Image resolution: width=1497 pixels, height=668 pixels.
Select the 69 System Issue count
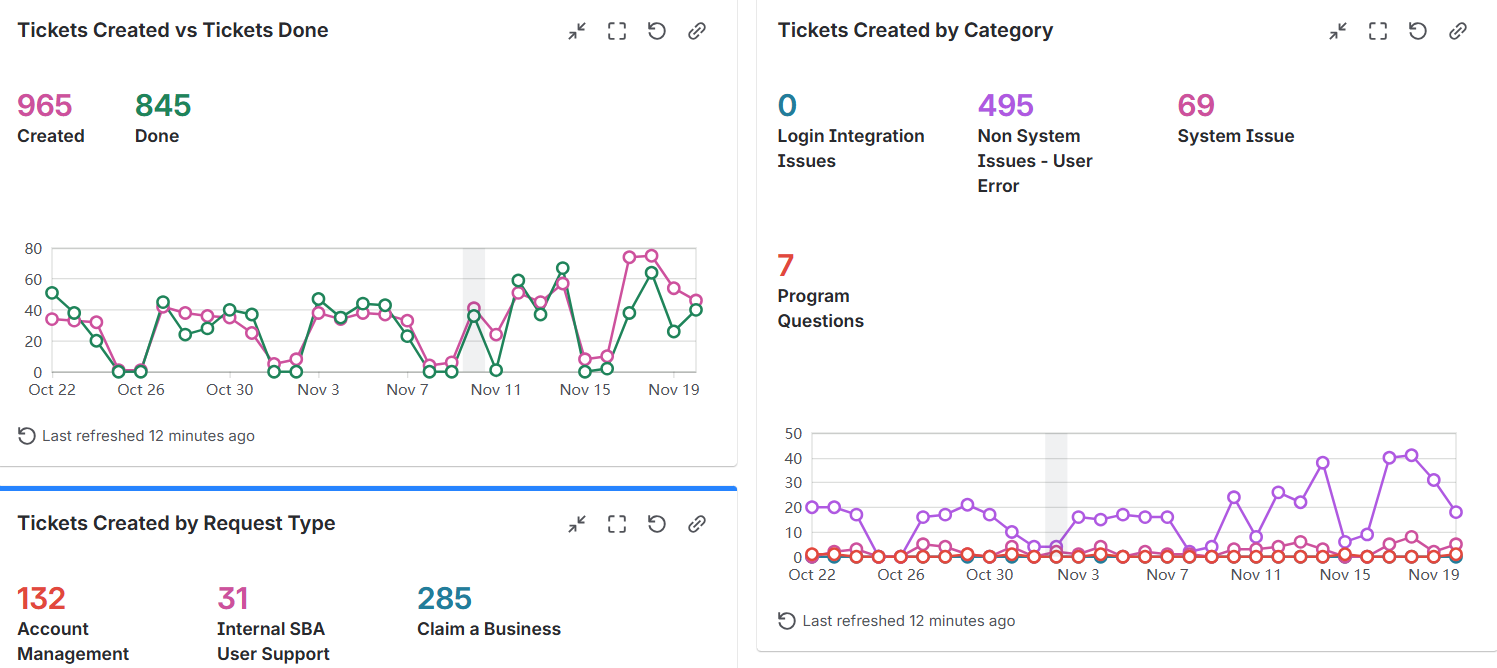[1196, 105]
